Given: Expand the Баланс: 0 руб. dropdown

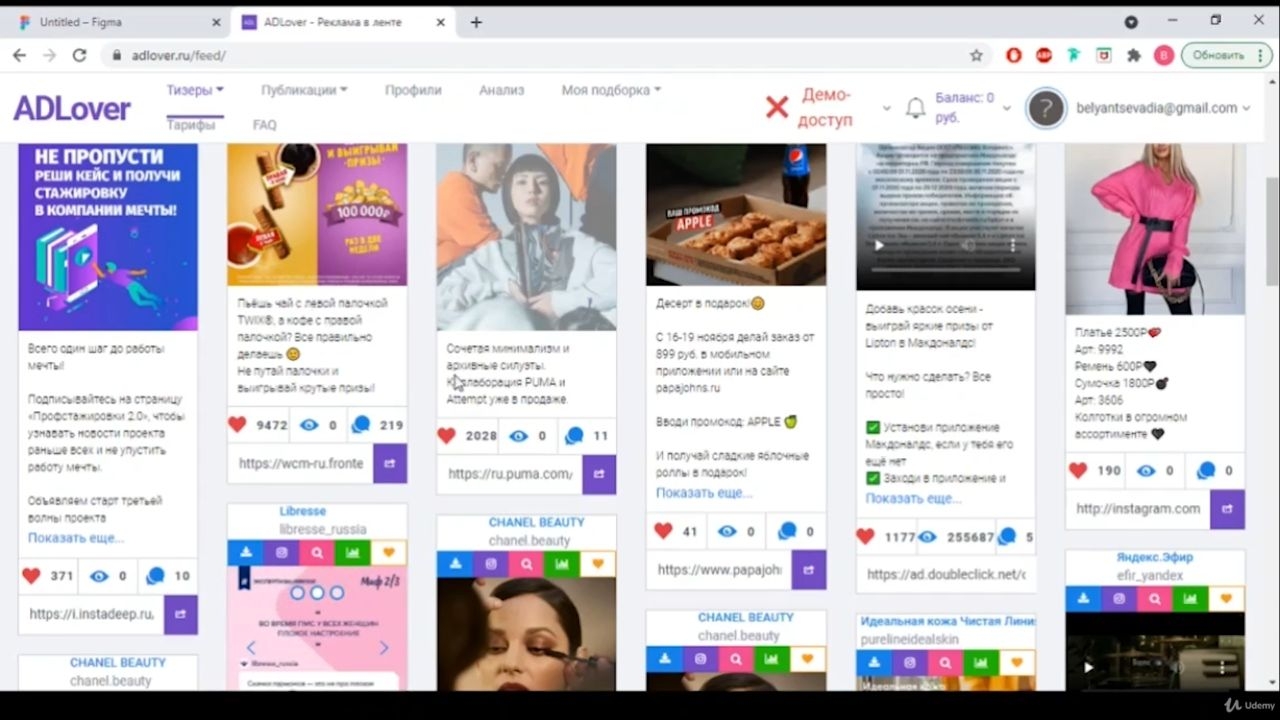Looking at the screenshot, I should pos(1006,108).
